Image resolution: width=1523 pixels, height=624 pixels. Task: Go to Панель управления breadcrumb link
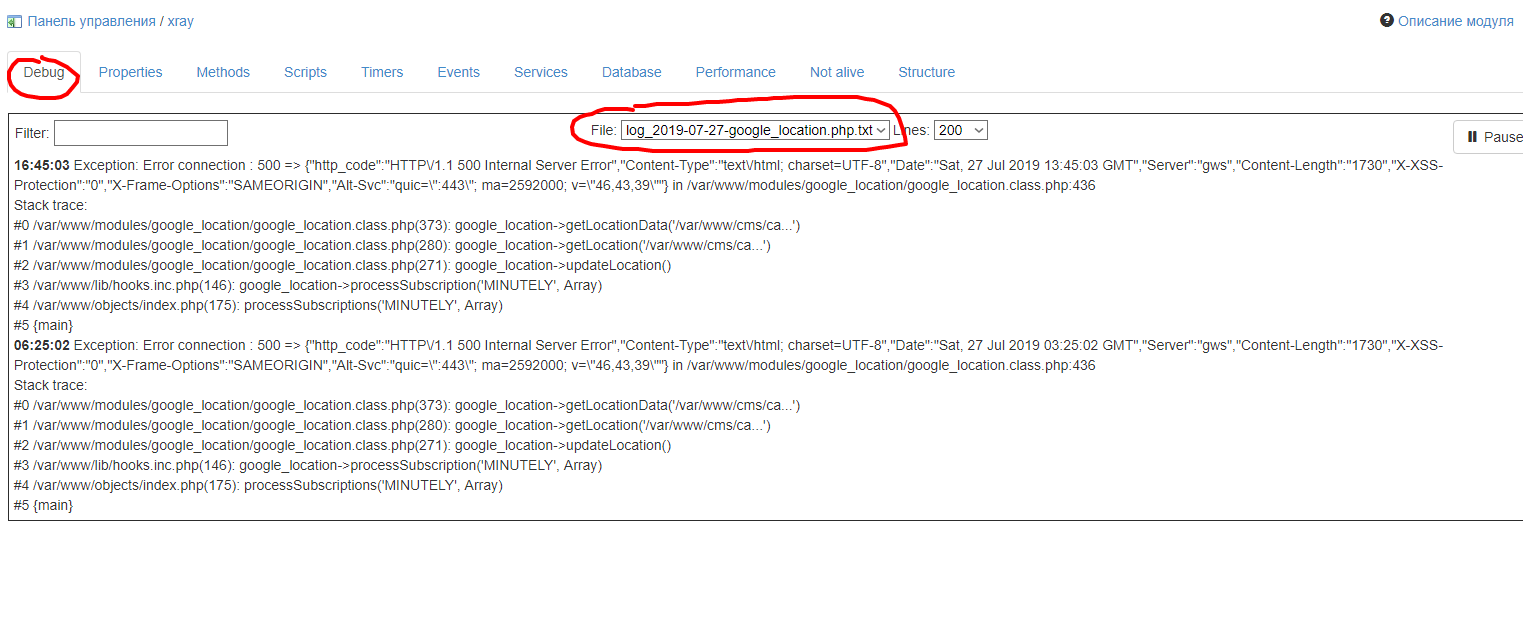tap(91, 21)
